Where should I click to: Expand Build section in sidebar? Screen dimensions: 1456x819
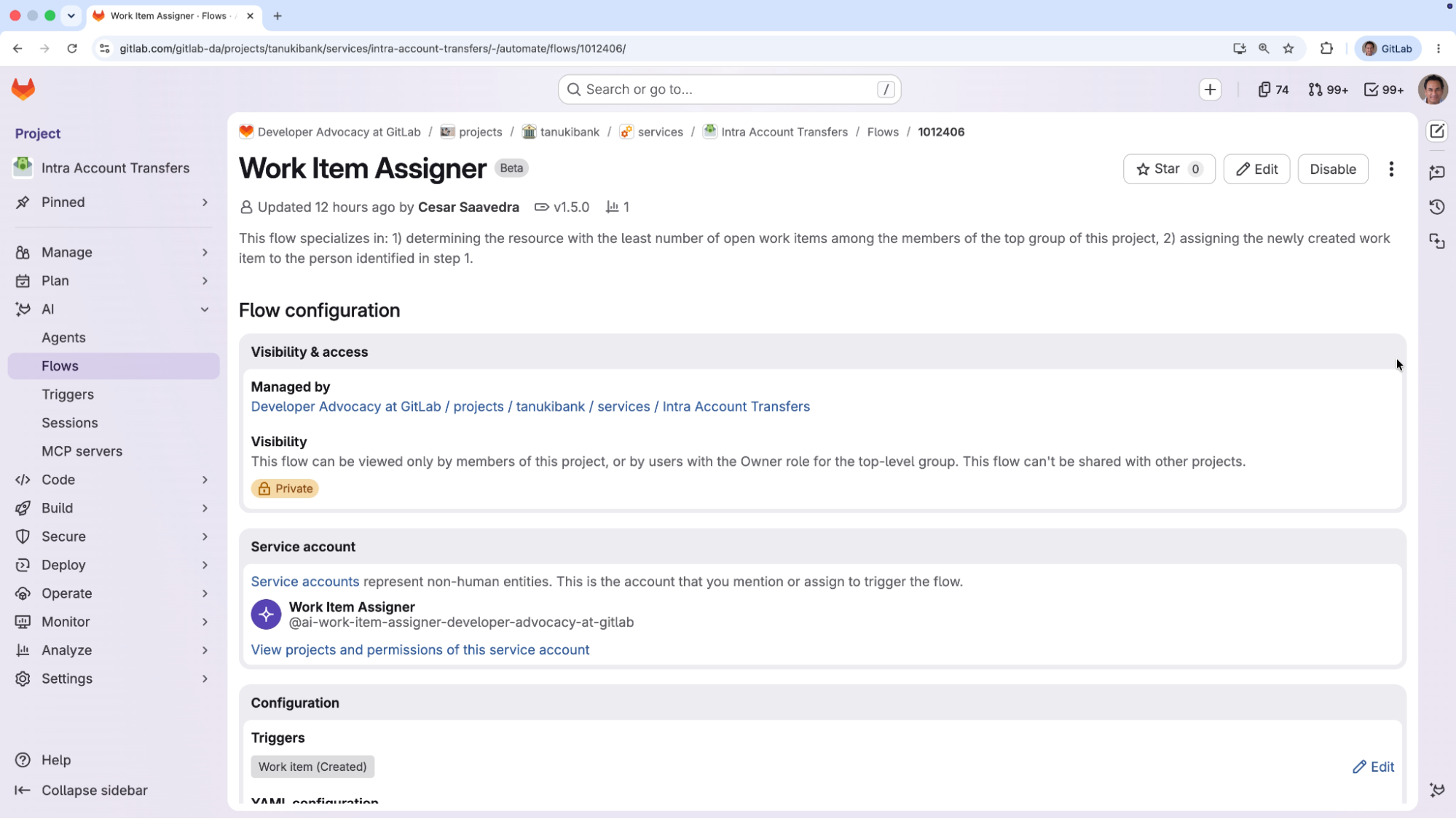coord(114,508)
